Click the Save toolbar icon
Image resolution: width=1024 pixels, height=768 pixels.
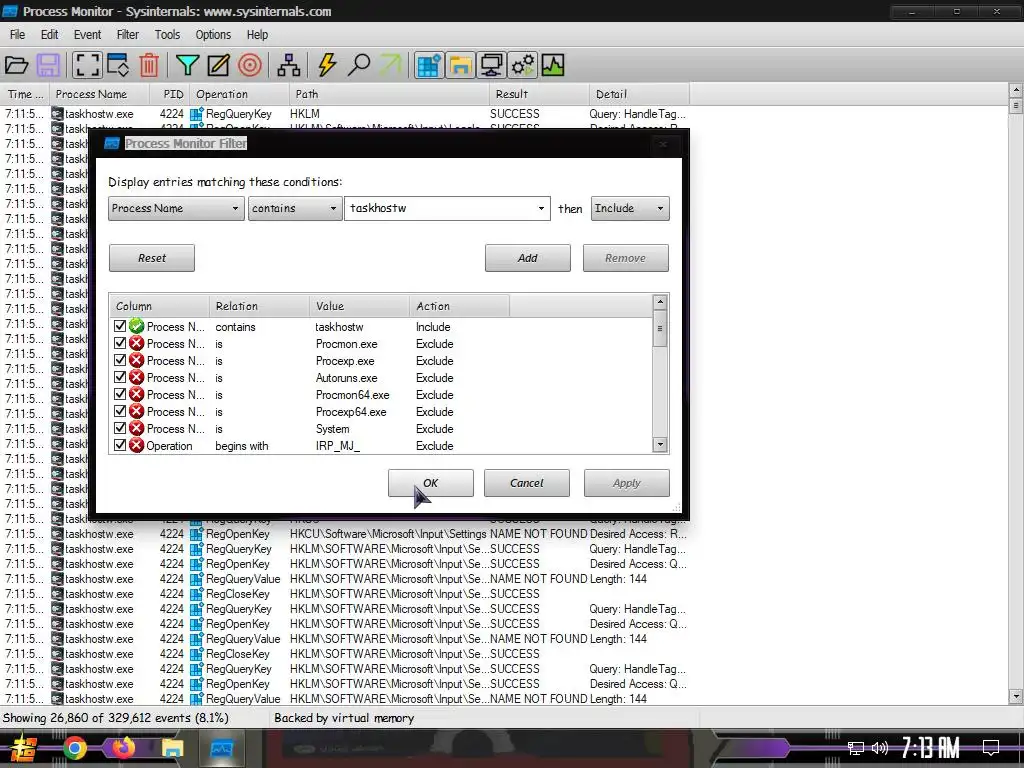coord(48,65)
